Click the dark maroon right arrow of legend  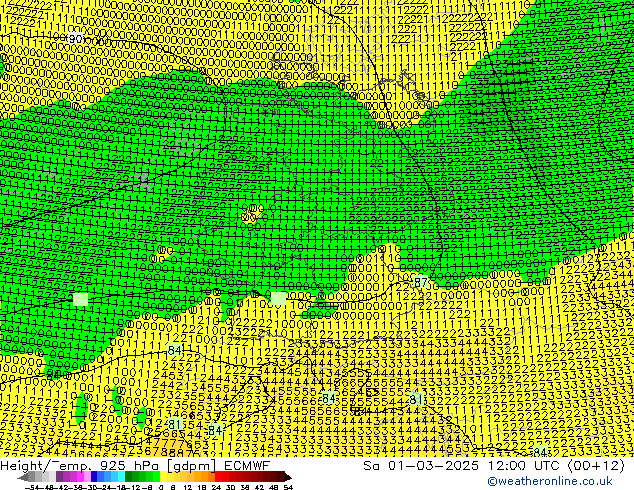pos(287,477)
